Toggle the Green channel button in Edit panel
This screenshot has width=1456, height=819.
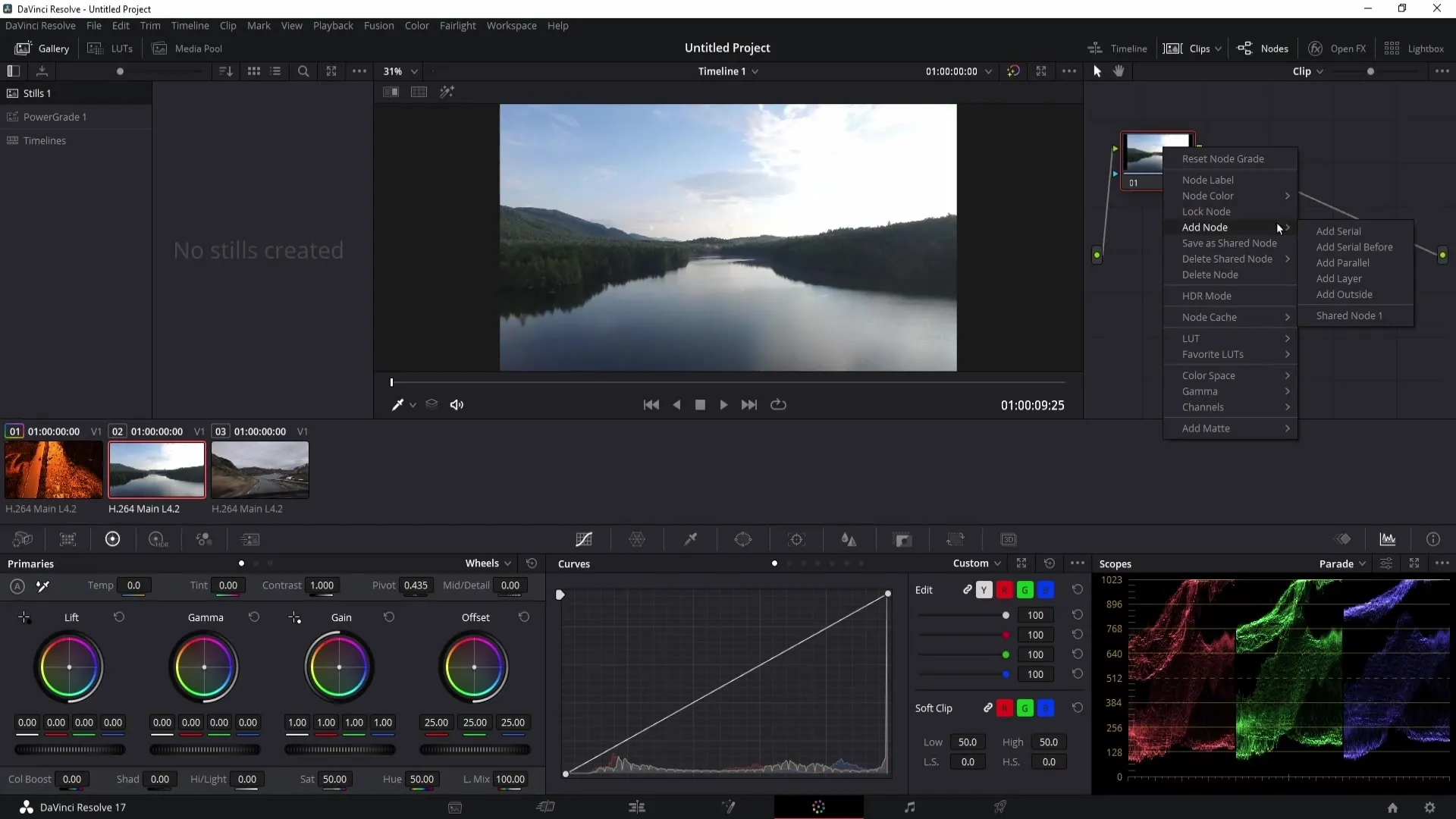1025,589
